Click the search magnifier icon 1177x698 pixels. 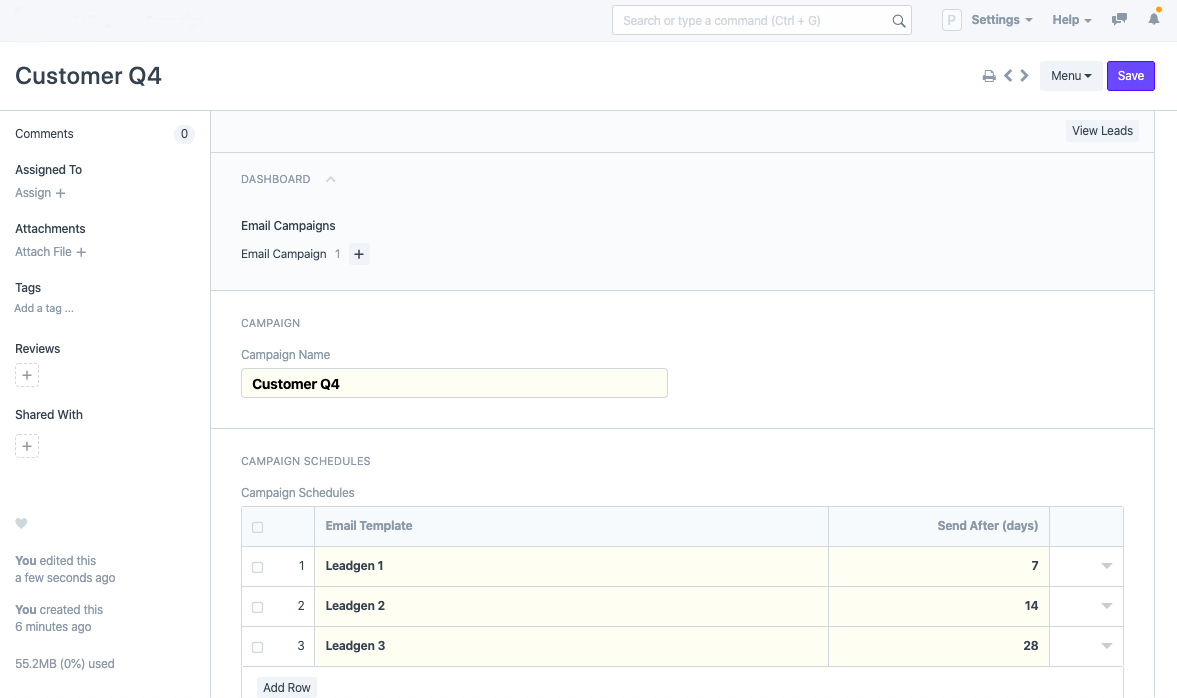pyautogui.click(x=898, y=21)
